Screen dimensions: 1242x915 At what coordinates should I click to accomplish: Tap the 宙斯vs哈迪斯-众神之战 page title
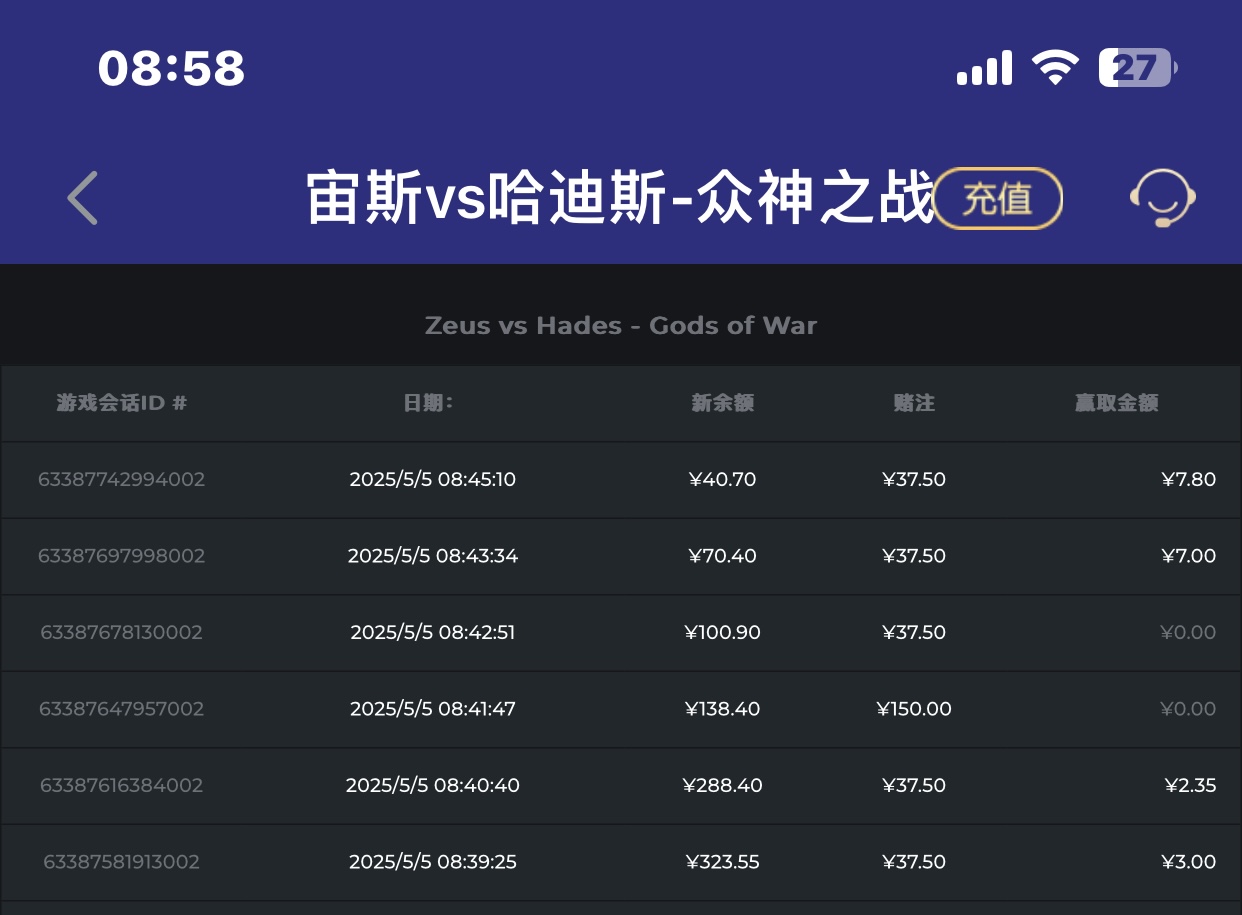tap(620, 198)
